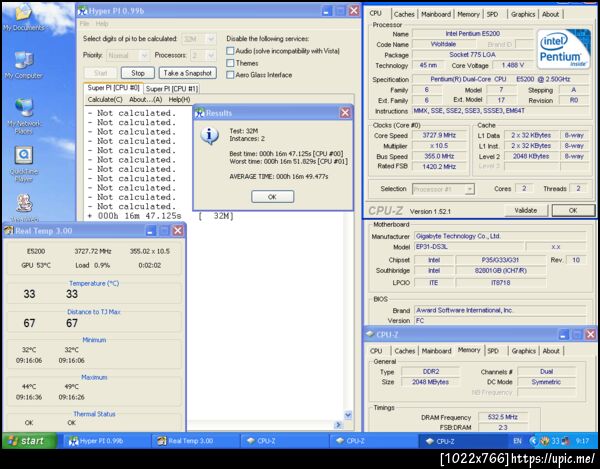Screen dimensions: 600x469
Task: Switch to About tab in top CPU-Z
Action: click(x=551, y=14)
